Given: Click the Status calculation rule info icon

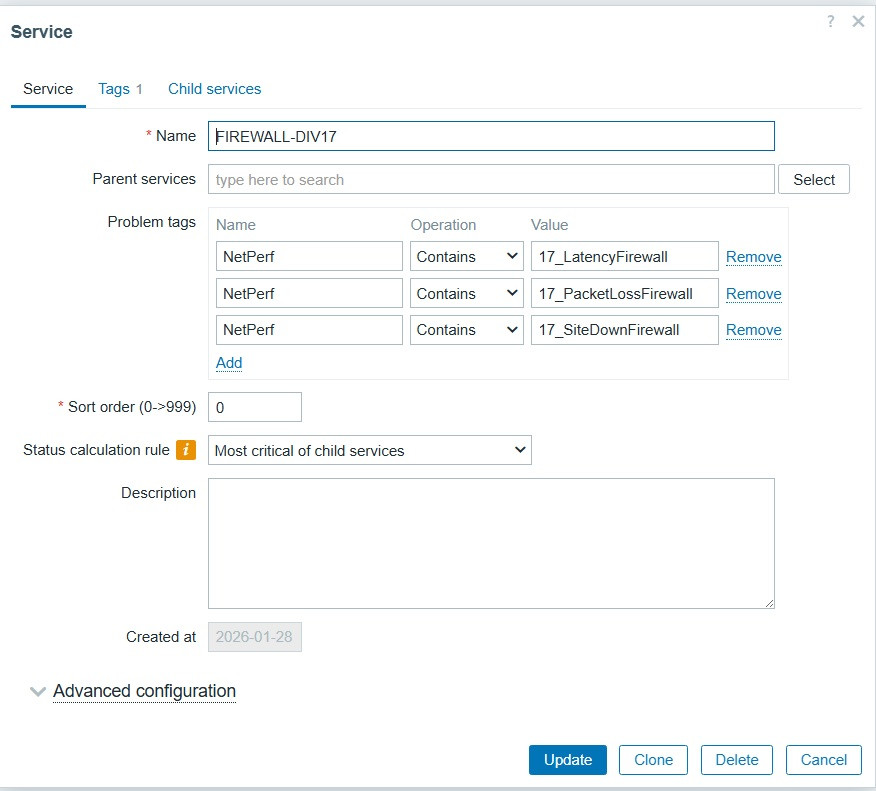Looking at the screenshot, I should [185, 450].
